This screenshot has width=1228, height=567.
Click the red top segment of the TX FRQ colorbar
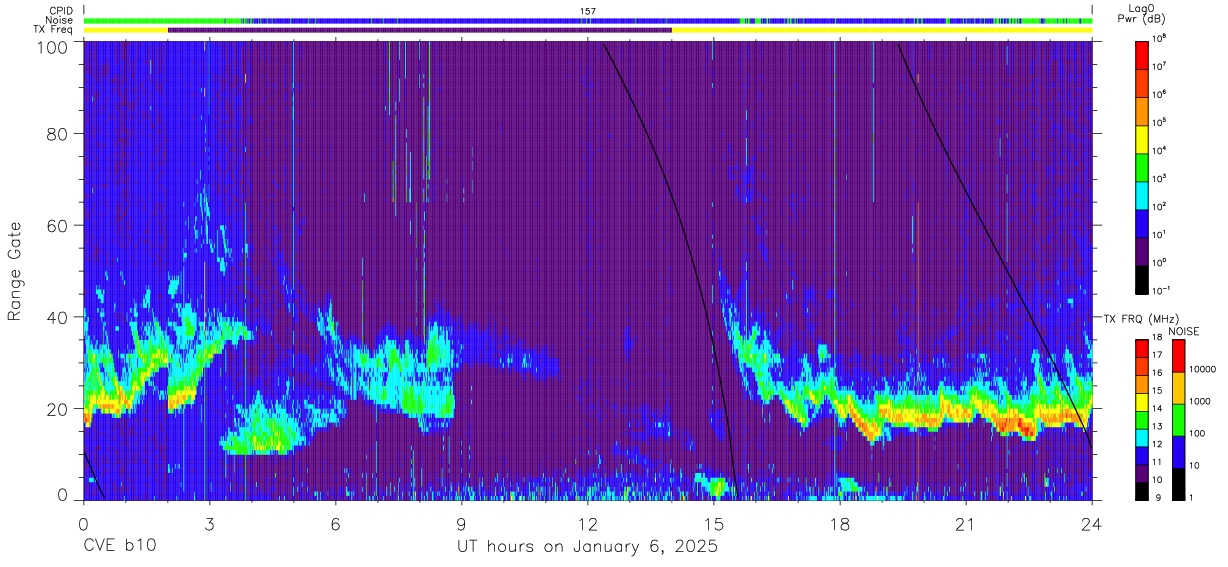pyautogui.click(x=1142, y=348)
